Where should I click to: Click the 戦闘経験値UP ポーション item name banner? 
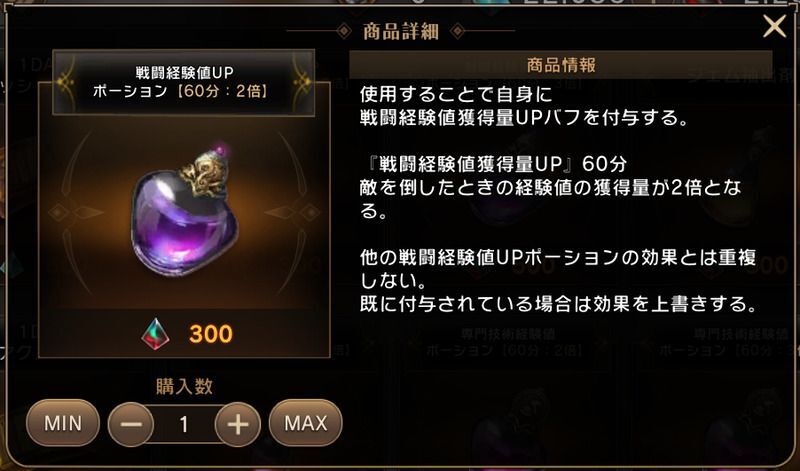click(184, 82)
